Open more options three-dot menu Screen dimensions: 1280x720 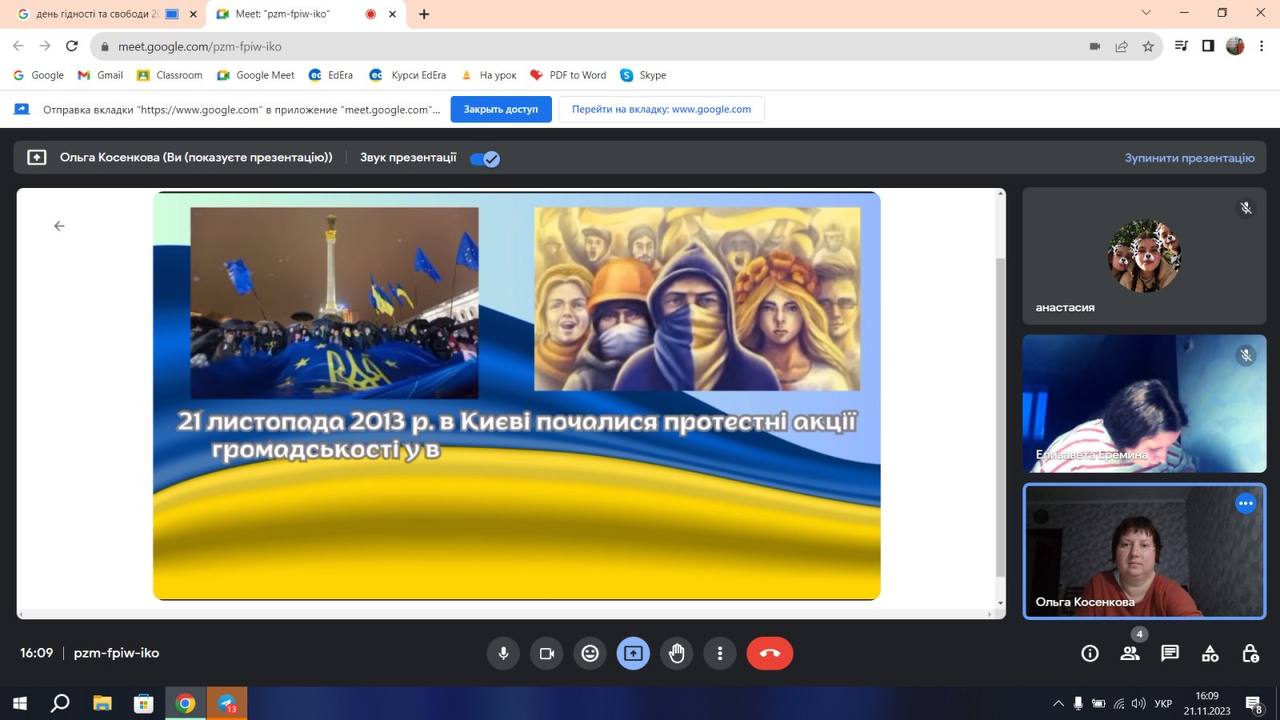pos(720,653)
